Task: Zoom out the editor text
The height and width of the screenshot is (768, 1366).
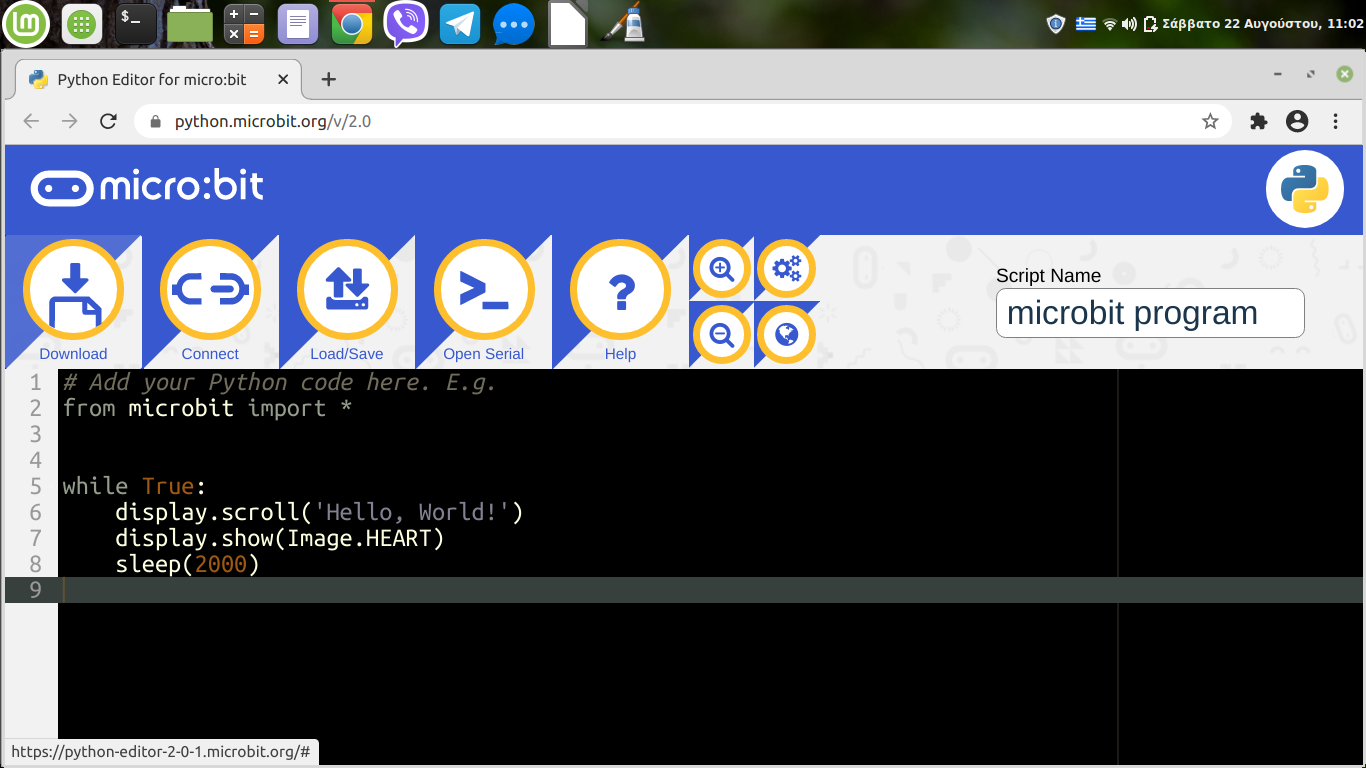Action: click(722, 334)
